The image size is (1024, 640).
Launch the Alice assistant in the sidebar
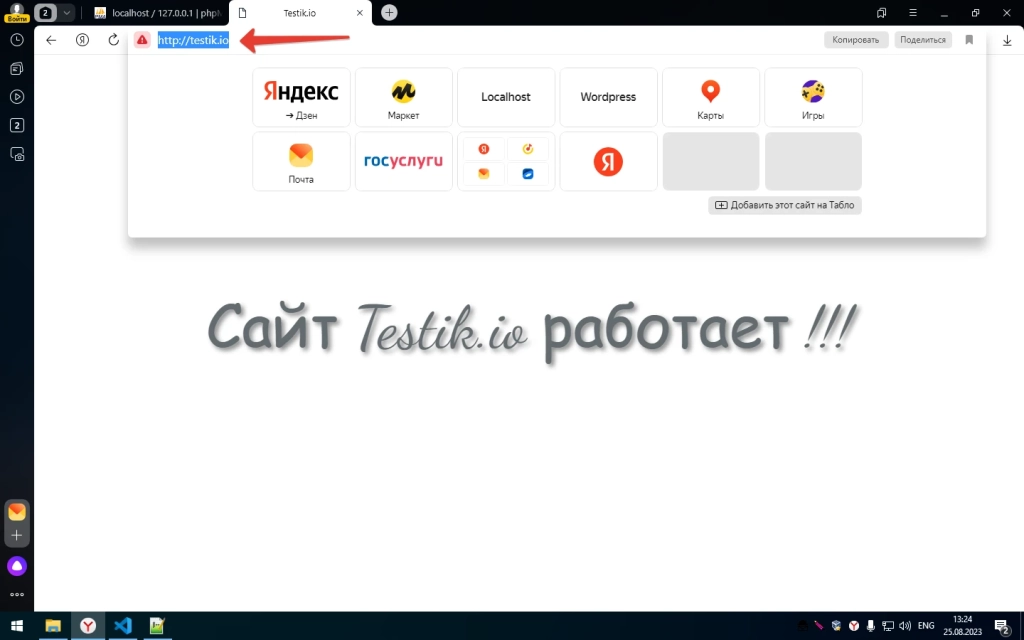[x=17, y=566]
